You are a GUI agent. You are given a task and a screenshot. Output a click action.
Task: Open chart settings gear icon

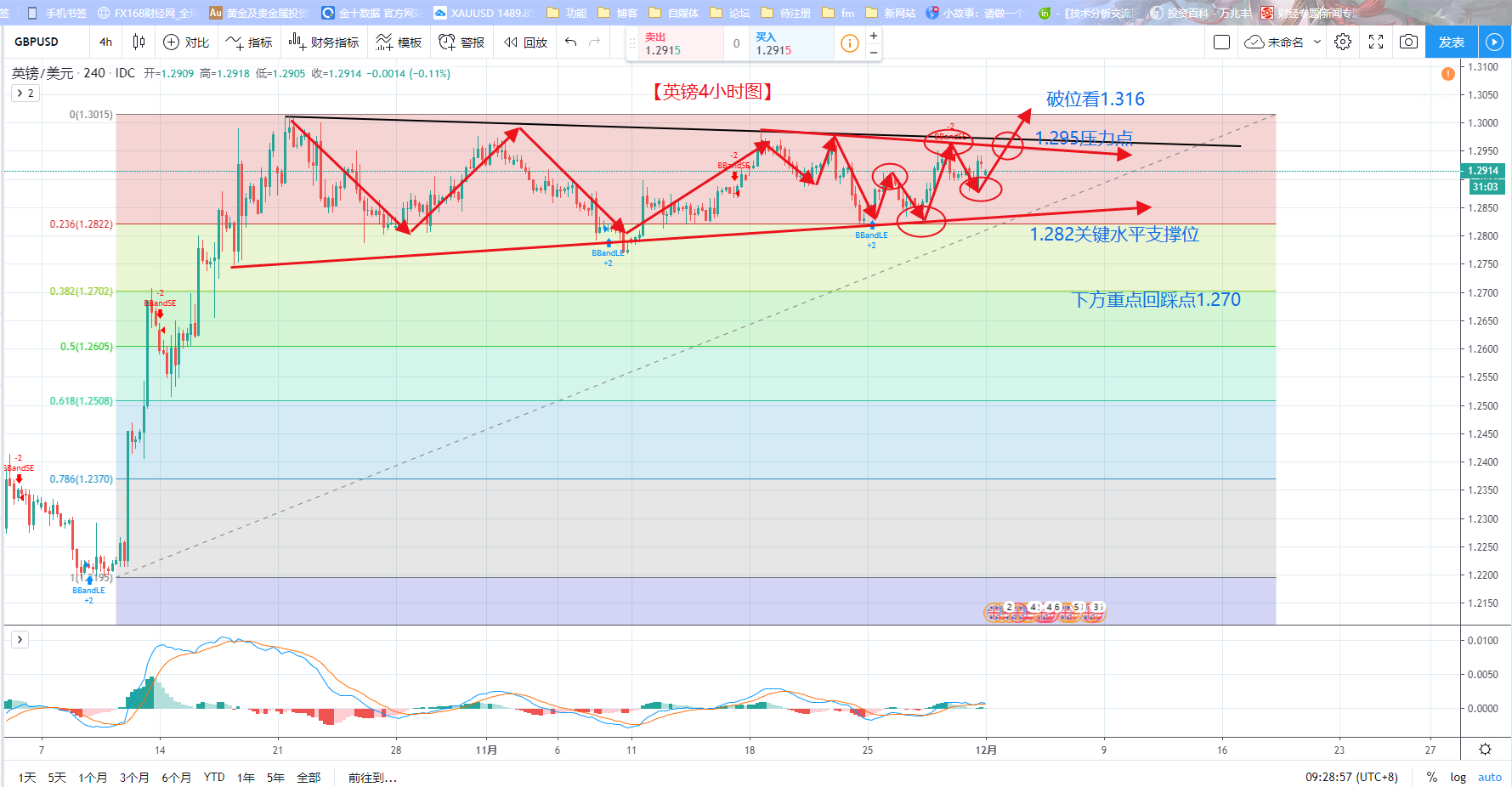[x=1343, y=42]
